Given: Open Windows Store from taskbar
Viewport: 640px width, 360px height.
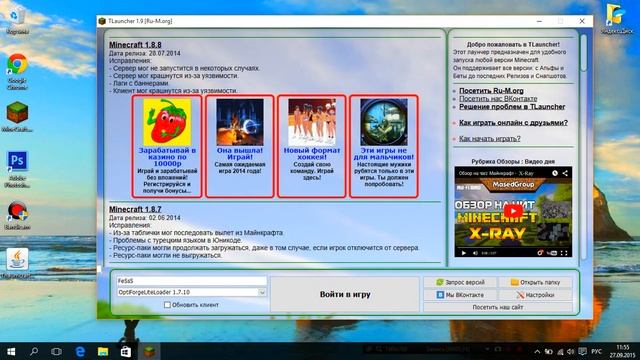Looking at the screenshot, I should pos(126,351).
